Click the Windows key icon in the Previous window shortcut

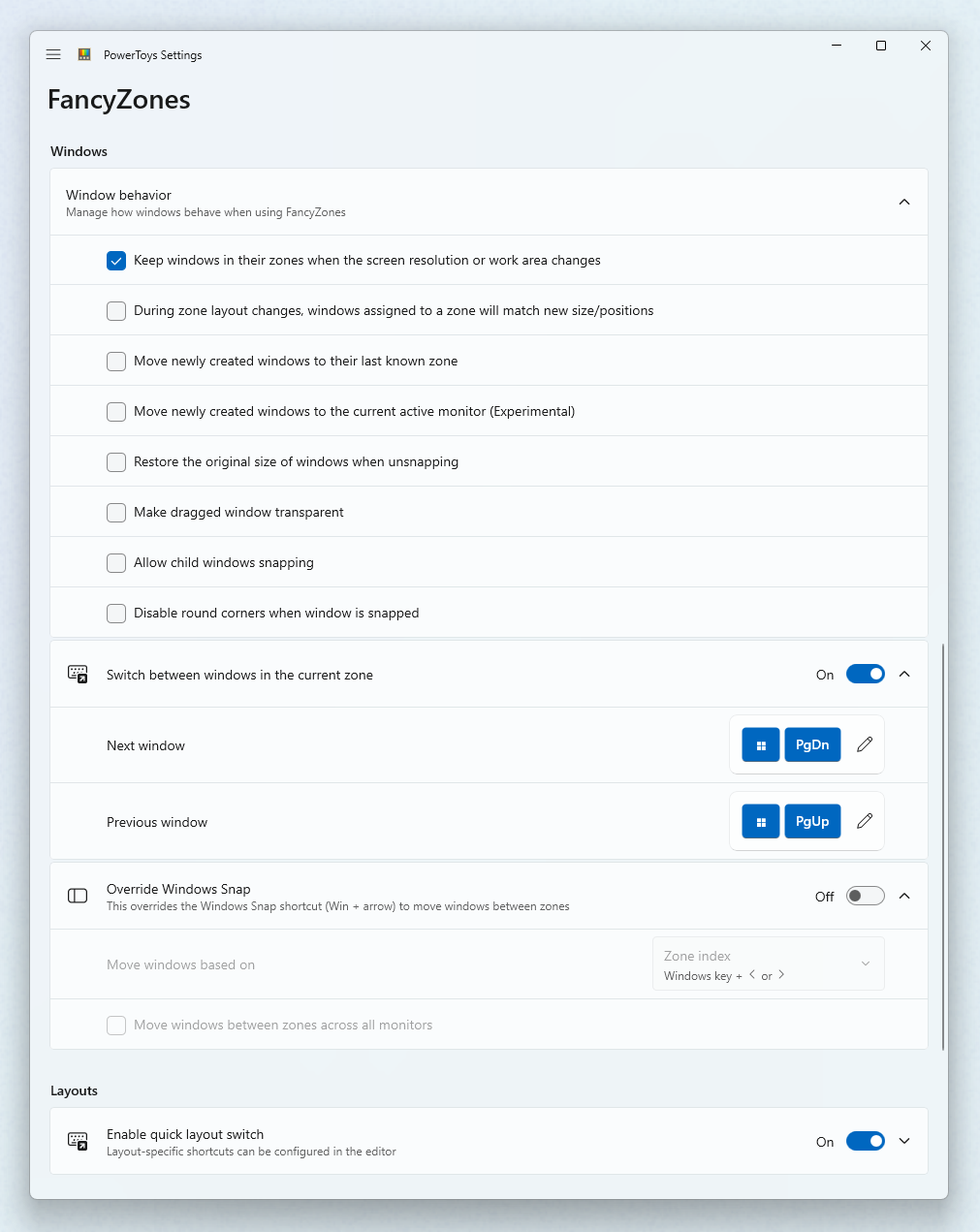(760, 821)
